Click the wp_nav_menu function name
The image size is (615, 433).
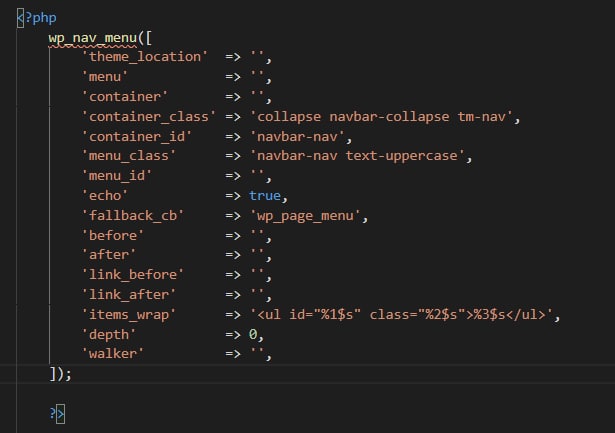tap(93, 38)
